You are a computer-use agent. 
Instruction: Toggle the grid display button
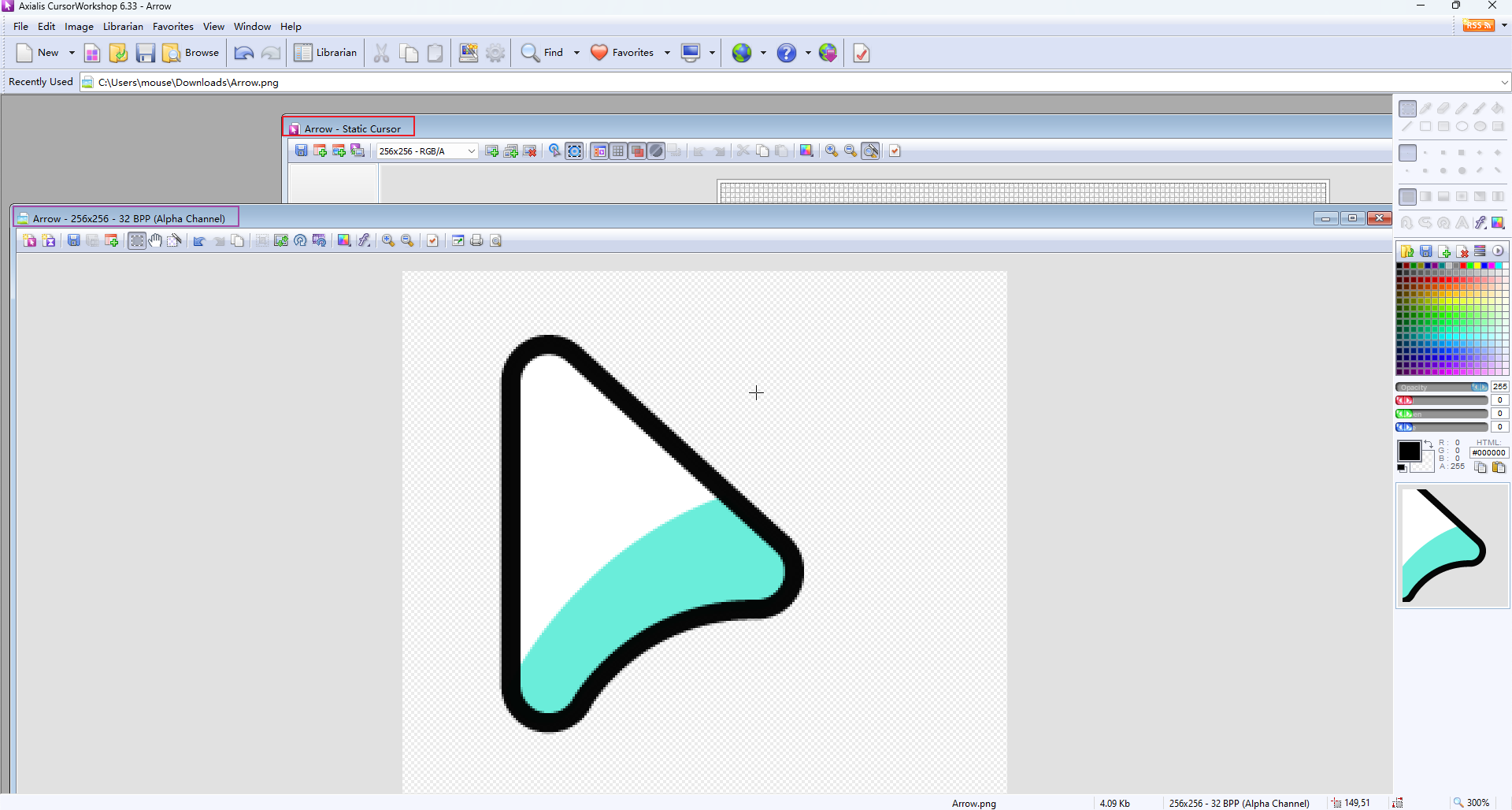tap(619, 151)
